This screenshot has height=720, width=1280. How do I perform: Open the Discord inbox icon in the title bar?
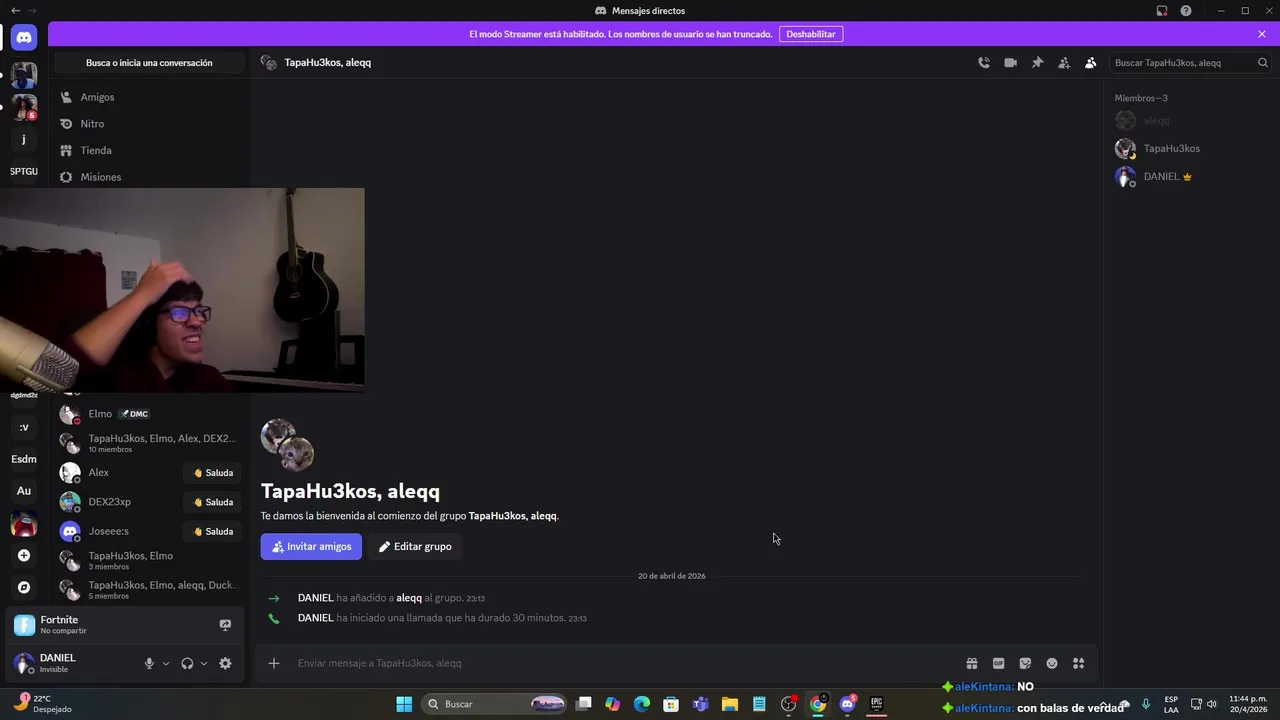click(x=1162, y=11)
